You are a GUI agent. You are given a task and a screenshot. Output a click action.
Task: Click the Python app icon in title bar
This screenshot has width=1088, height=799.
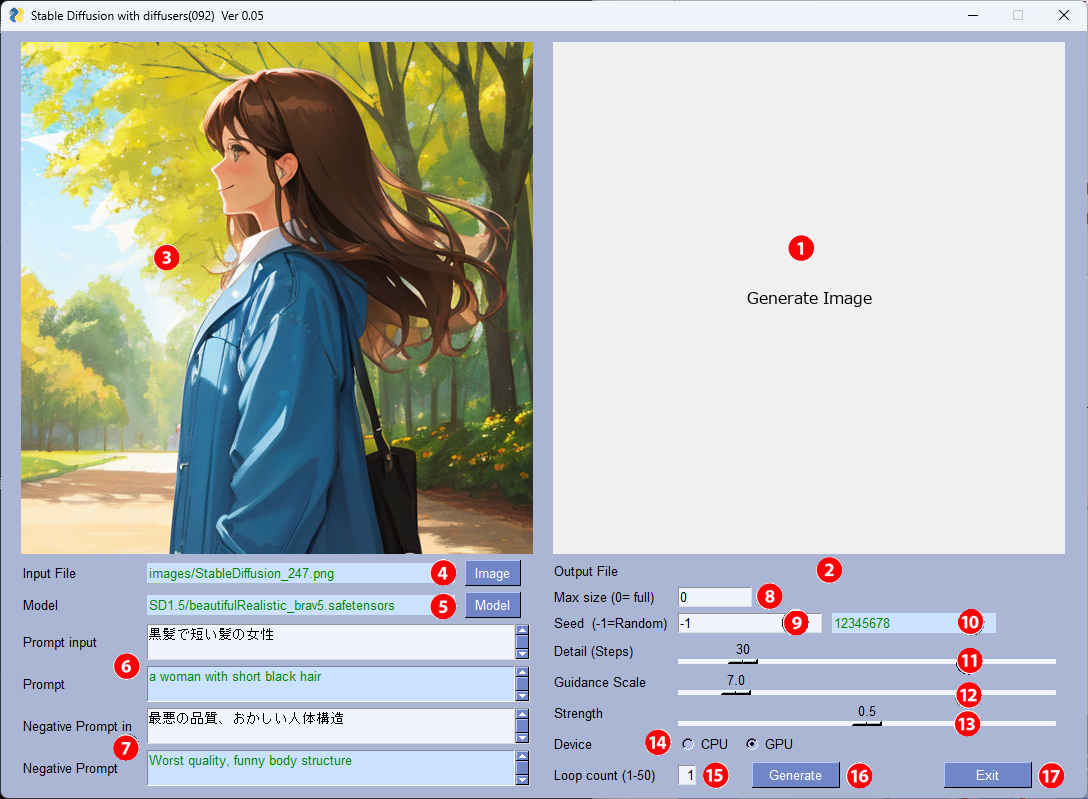click(x=16, y=15)
